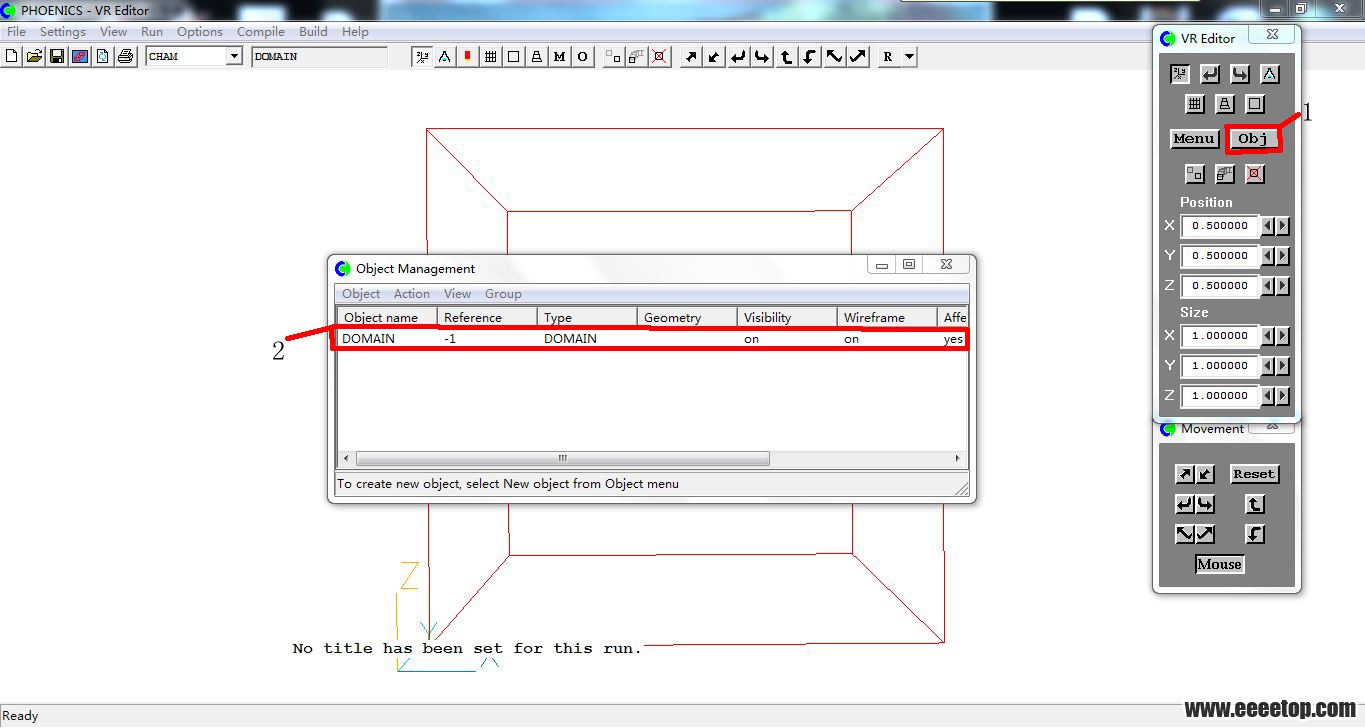
Task: Click the duplicate object icon in VR Editor panel
Action: pyautogui.click(x=1195, y=174)
